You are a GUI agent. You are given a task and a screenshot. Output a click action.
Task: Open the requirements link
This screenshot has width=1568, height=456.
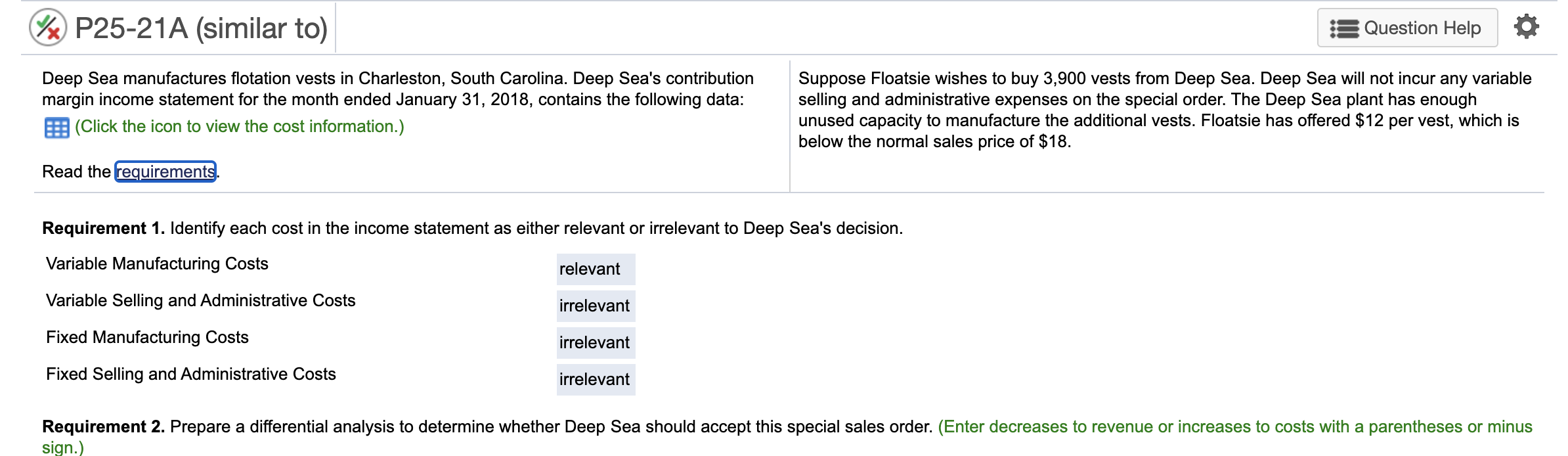pos(165,171)
